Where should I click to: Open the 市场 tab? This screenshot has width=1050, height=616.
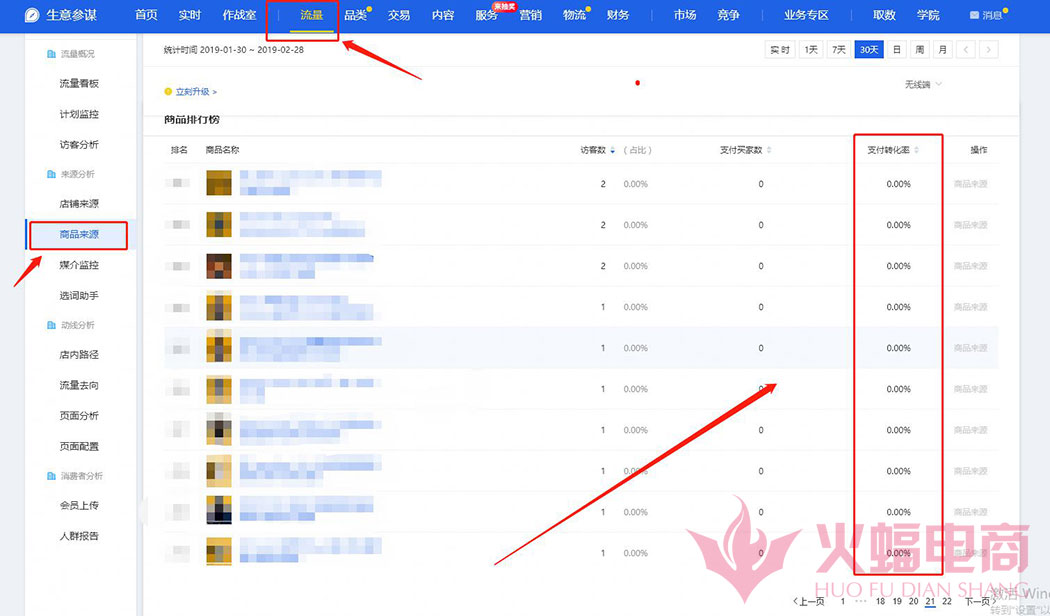click(x=684, y=15)
